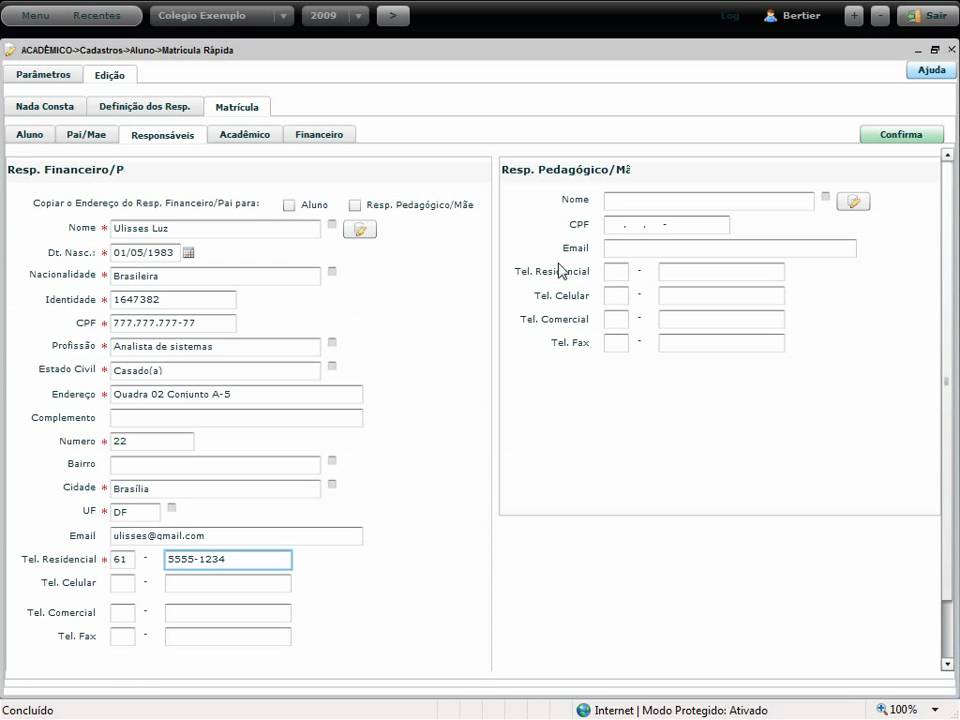Switch to the Edição tab
The image size is (960, 720).
tap(110, 75)
